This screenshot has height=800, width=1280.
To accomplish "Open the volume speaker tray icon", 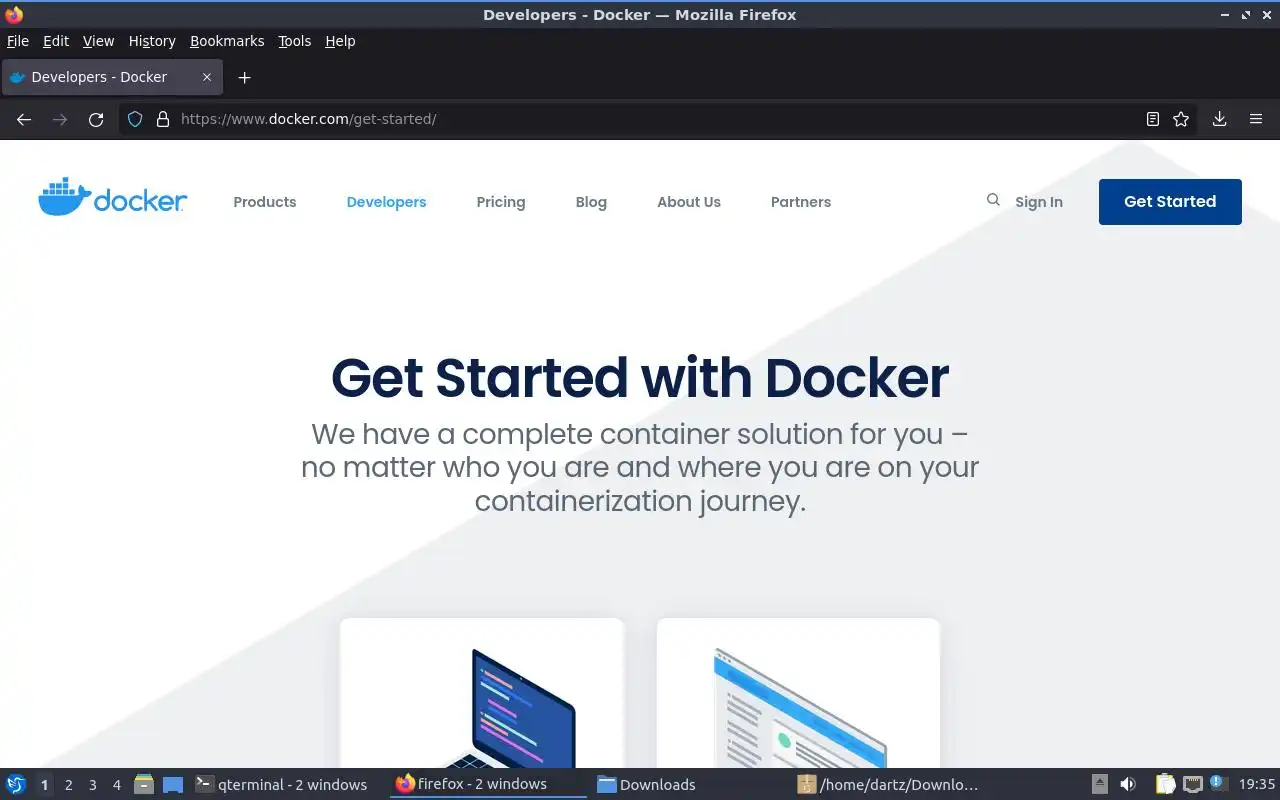I will click(x=1128, y=784).
